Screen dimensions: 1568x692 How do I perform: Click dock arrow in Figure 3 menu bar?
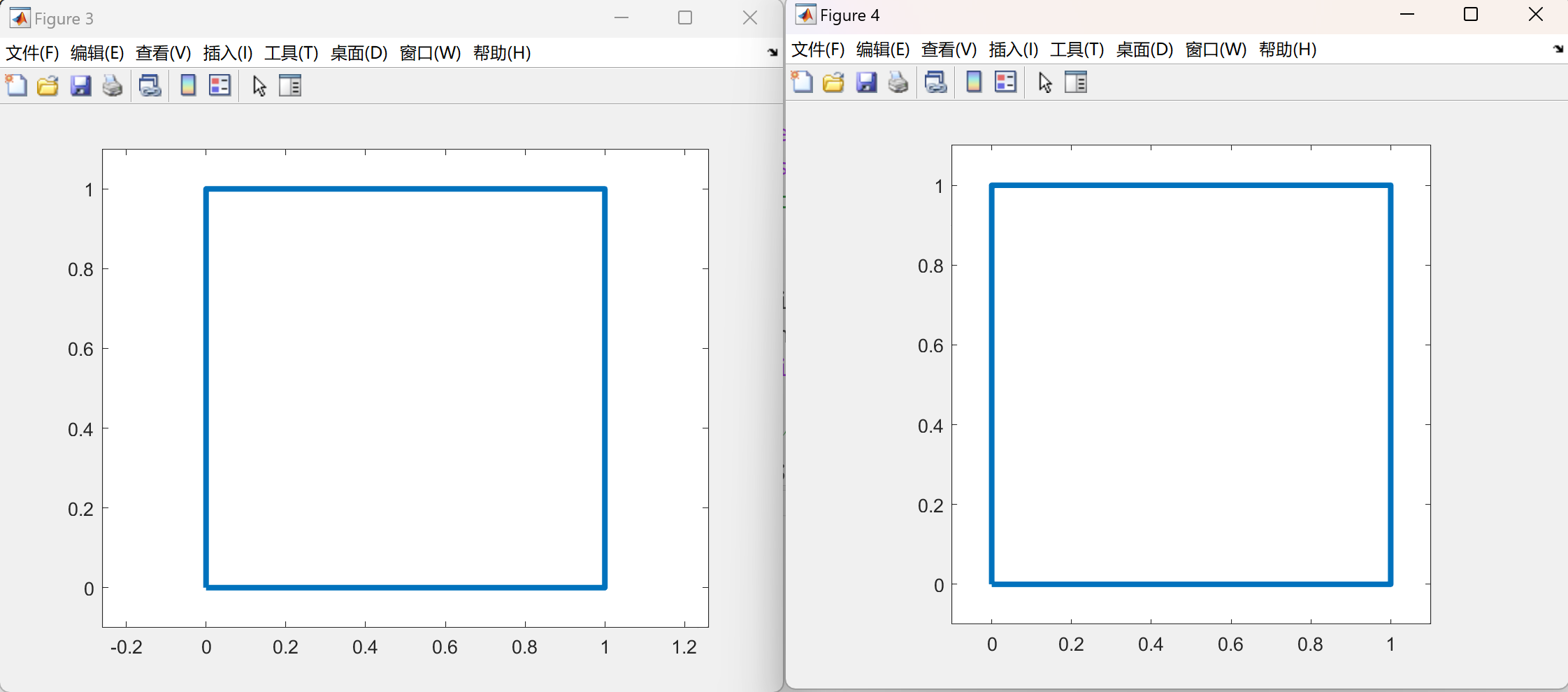pos(772,52)
